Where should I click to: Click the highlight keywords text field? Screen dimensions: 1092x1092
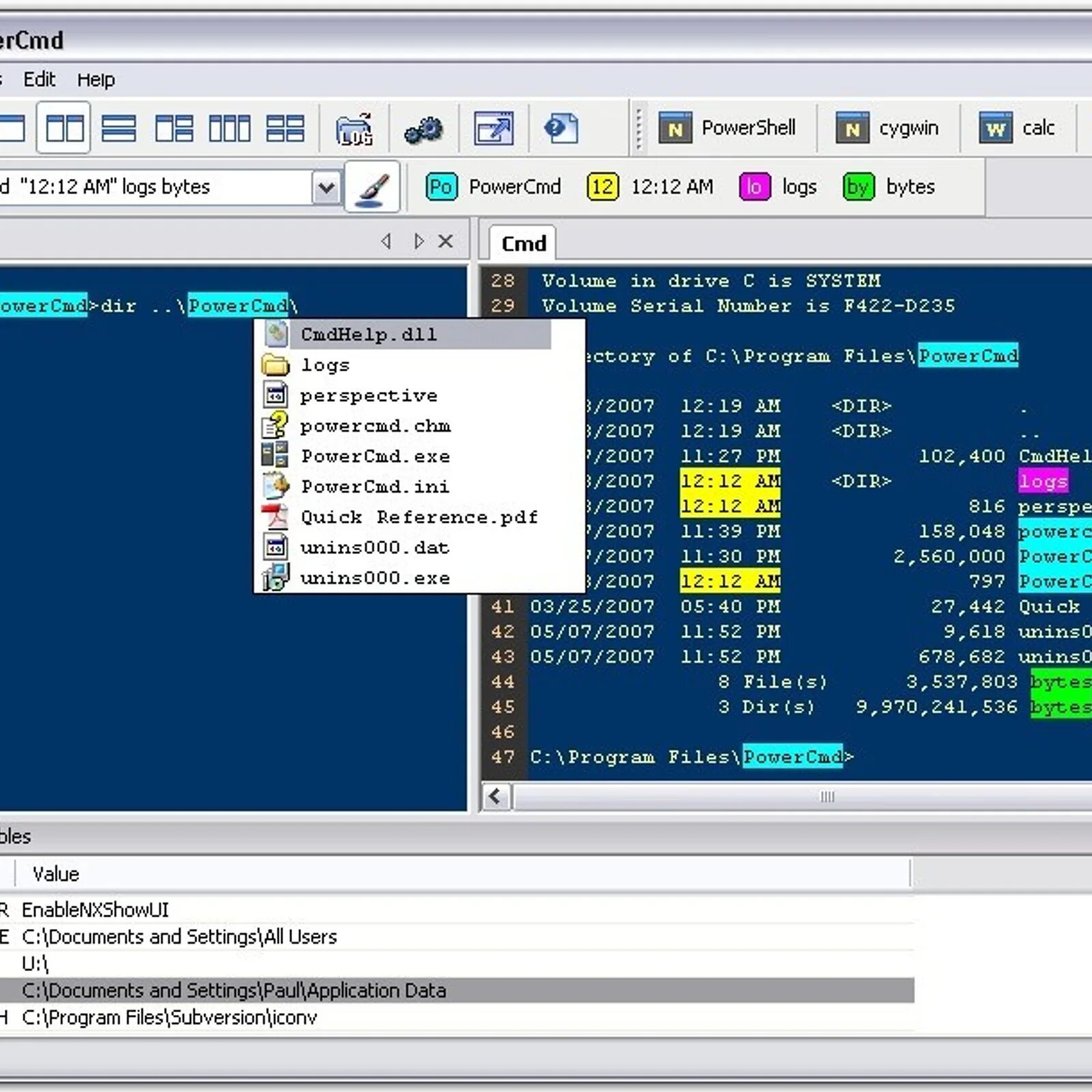(x=156, y=186)
